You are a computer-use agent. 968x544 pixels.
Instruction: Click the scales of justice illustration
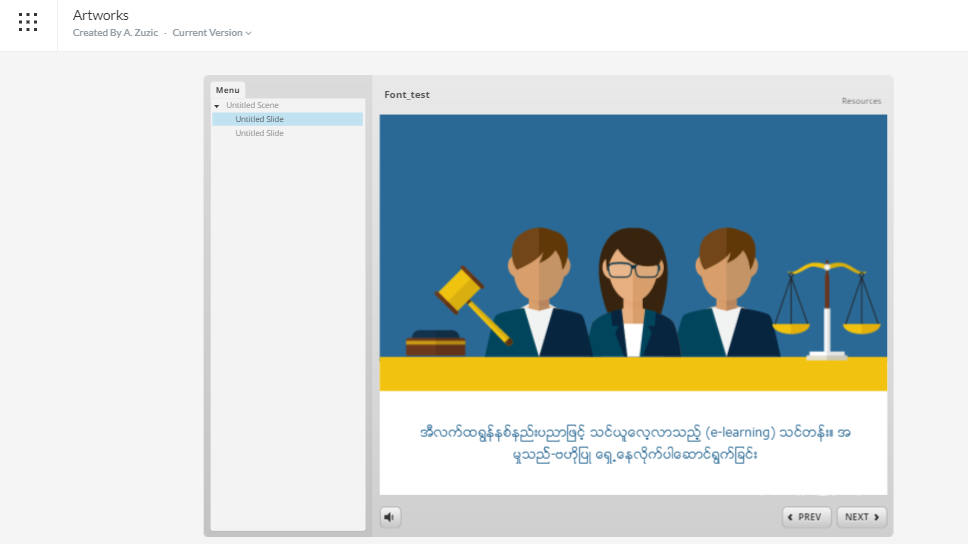(826, 306)
